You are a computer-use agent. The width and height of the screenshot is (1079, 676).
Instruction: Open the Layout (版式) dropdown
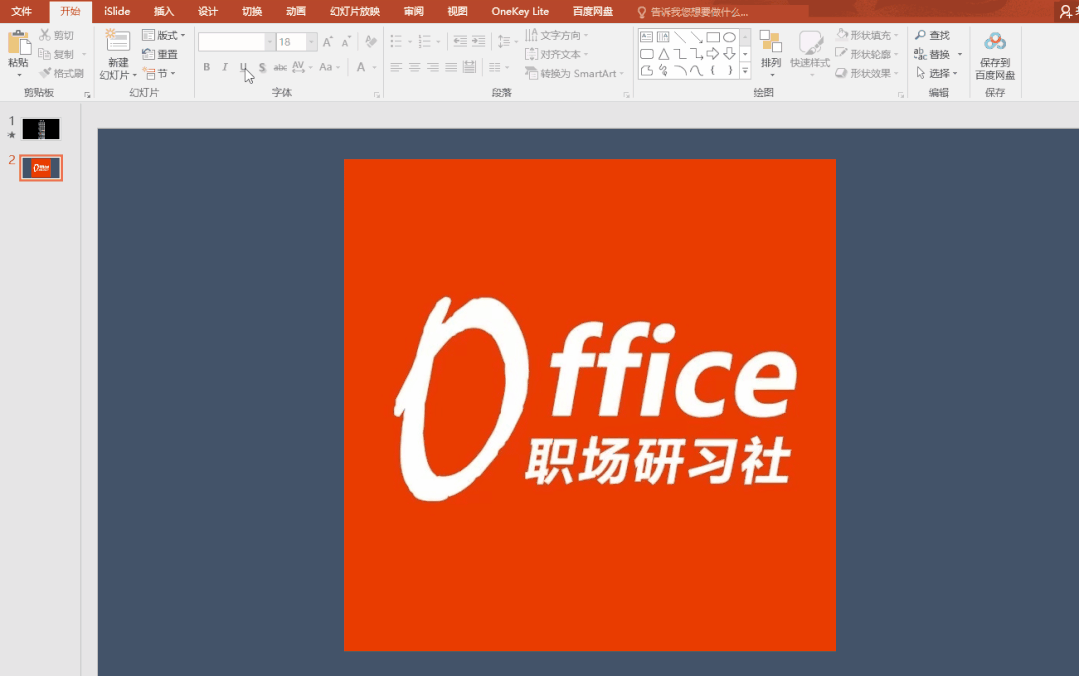click(x=164, y=35)
